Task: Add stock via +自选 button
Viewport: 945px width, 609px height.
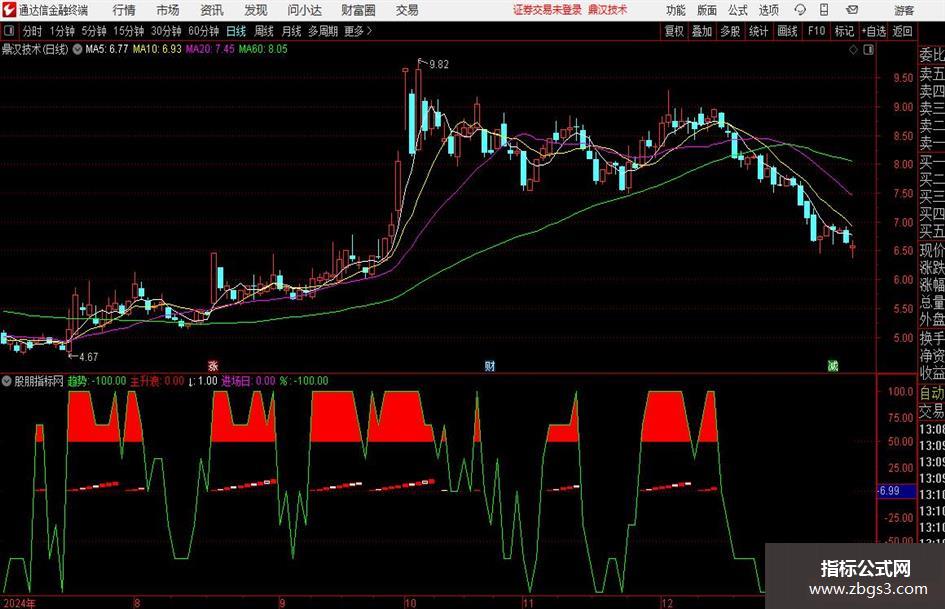Action: pos(873,31)
